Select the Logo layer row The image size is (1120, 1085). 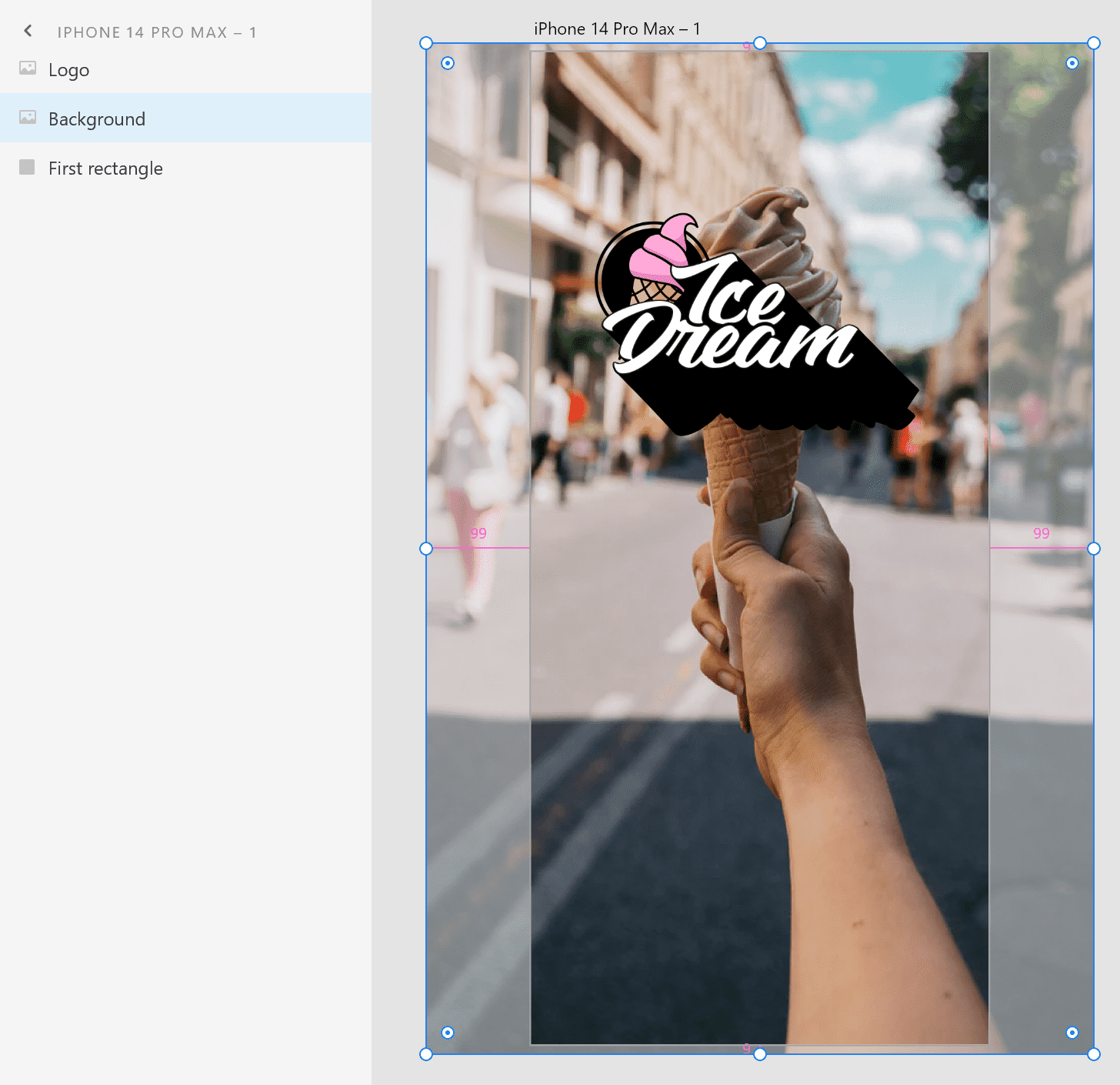pos(185,69)
